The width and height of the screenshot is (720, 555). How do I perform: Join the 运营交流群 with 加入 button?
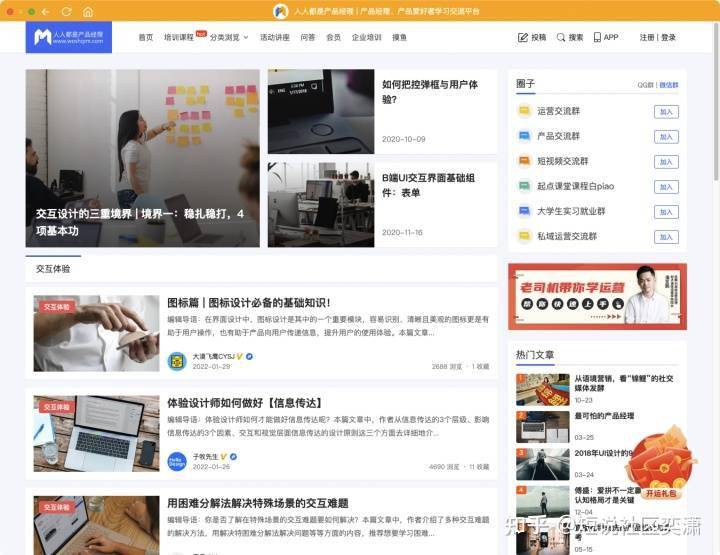(666, 112)
